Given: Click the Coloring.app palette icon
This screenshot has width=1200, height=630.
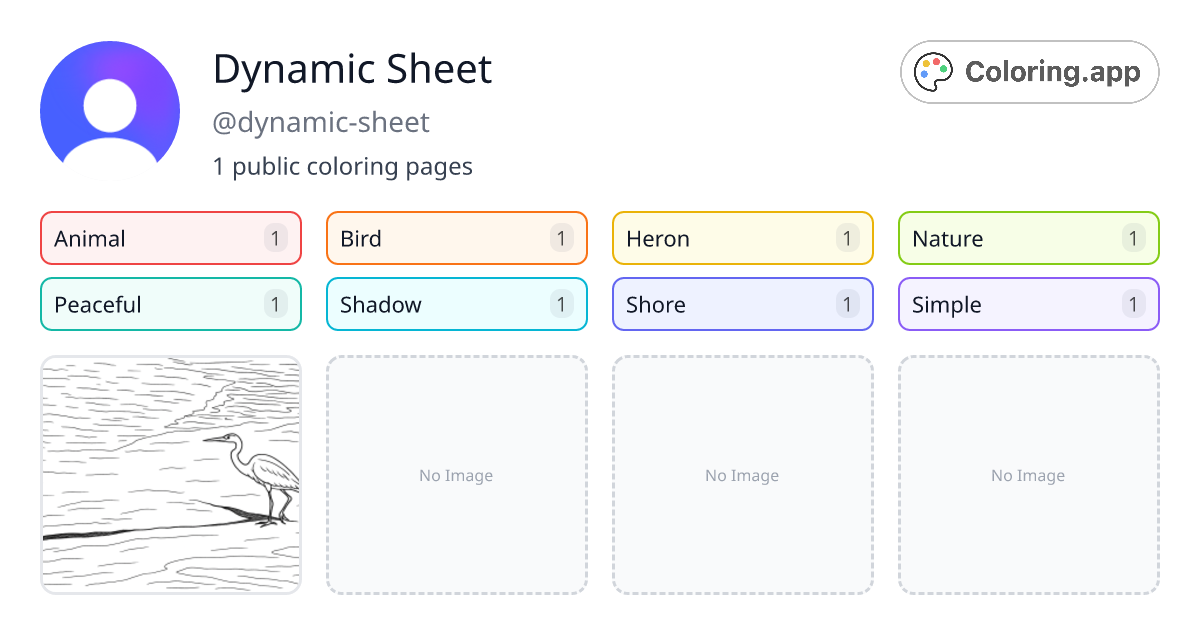Looking at the screenshot, I should [x=934, y=71].
